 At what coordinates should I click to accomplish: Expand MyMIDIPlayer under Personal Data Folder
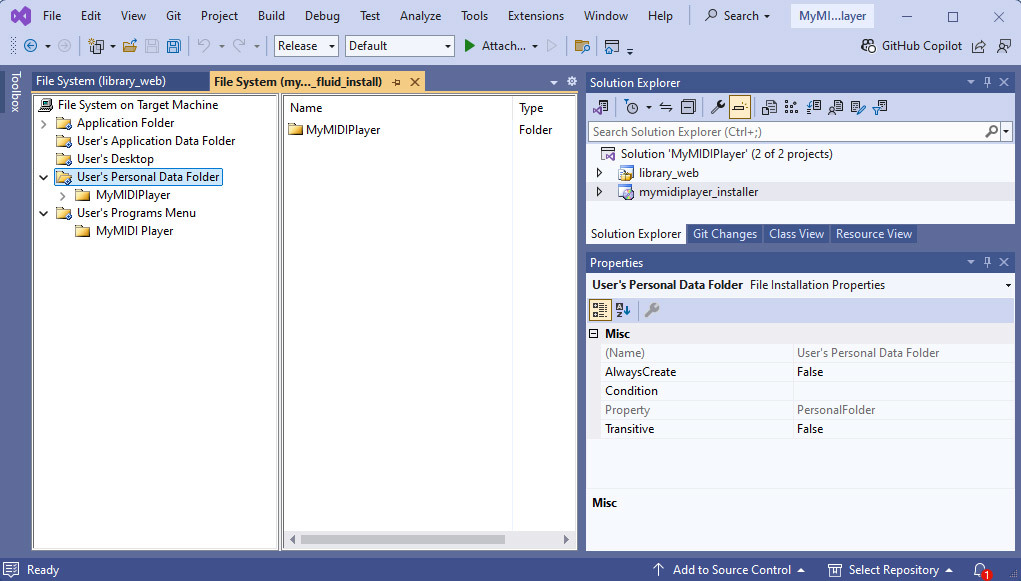pyautogui.click(x=63, y=195)
